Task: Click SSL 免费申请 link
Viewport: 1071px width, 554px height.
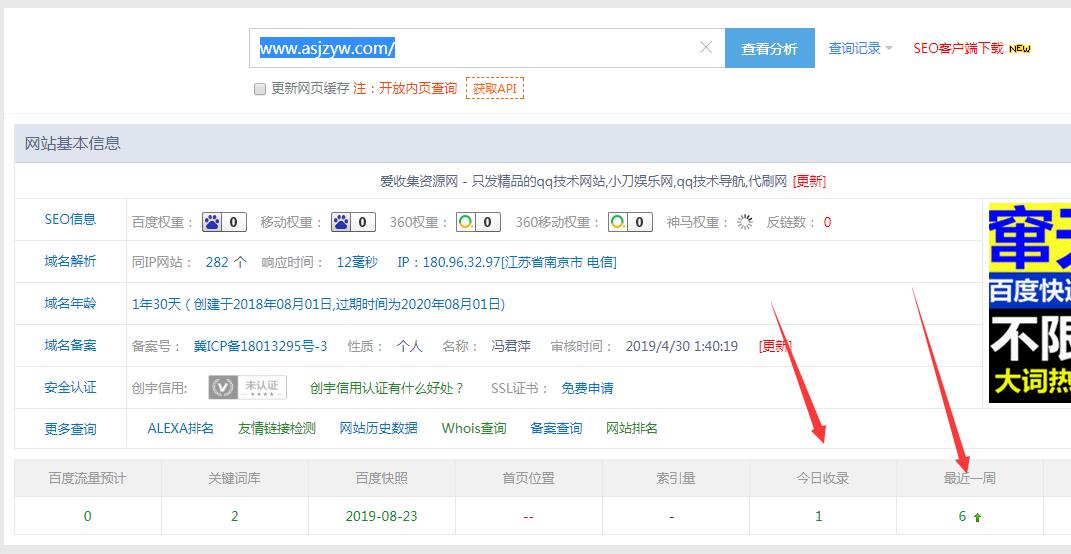Action: point(587,388)
